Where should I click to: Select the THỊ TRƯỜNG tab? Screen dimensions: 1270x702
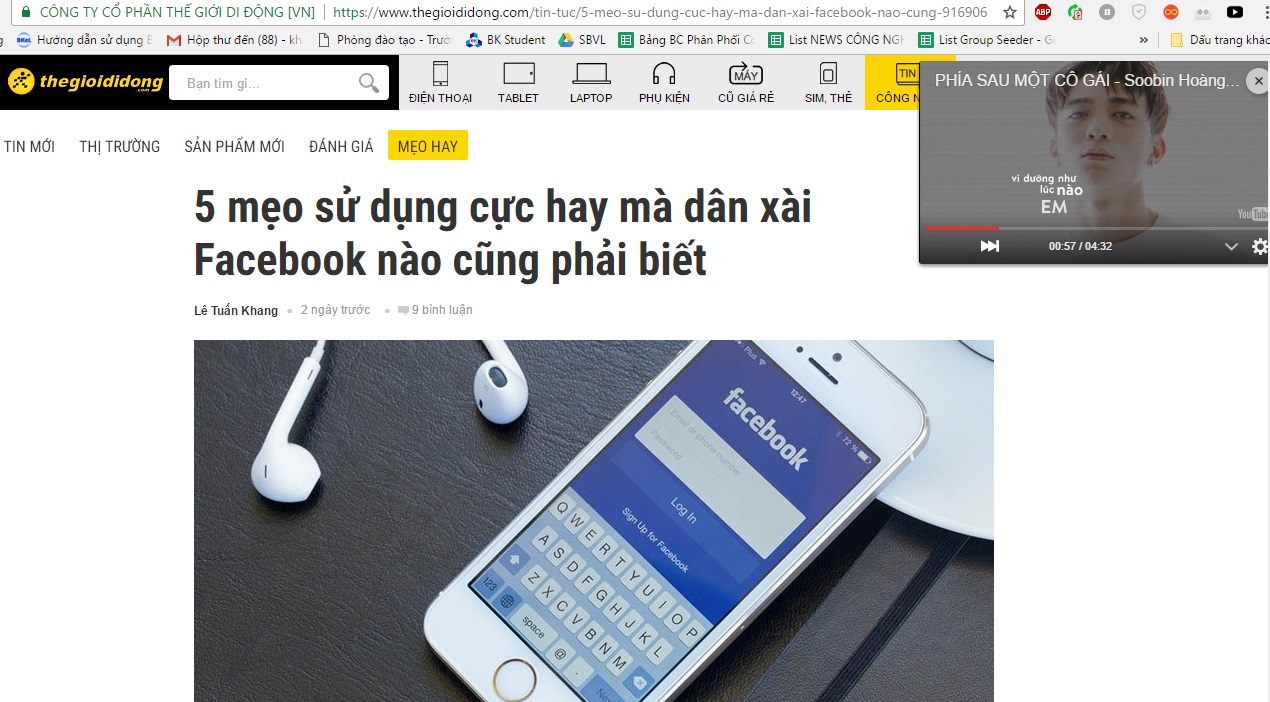(x=120, y=146)
